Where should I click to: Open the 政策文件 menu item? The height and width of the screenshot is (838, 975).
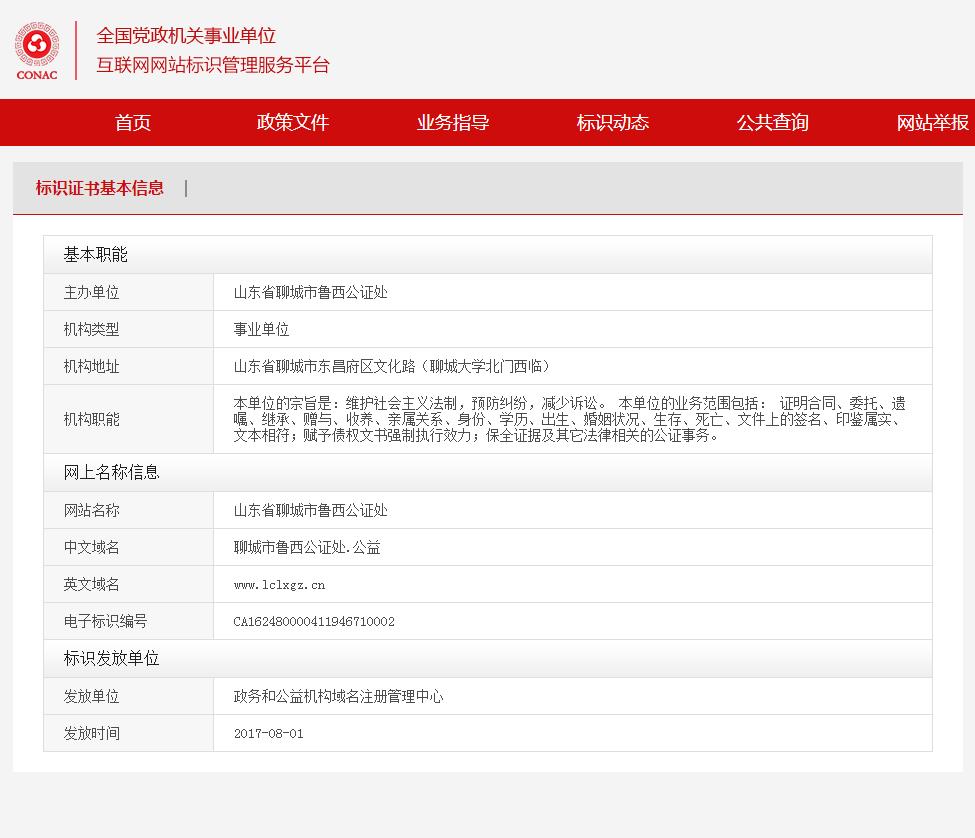[x=292, y=122]
